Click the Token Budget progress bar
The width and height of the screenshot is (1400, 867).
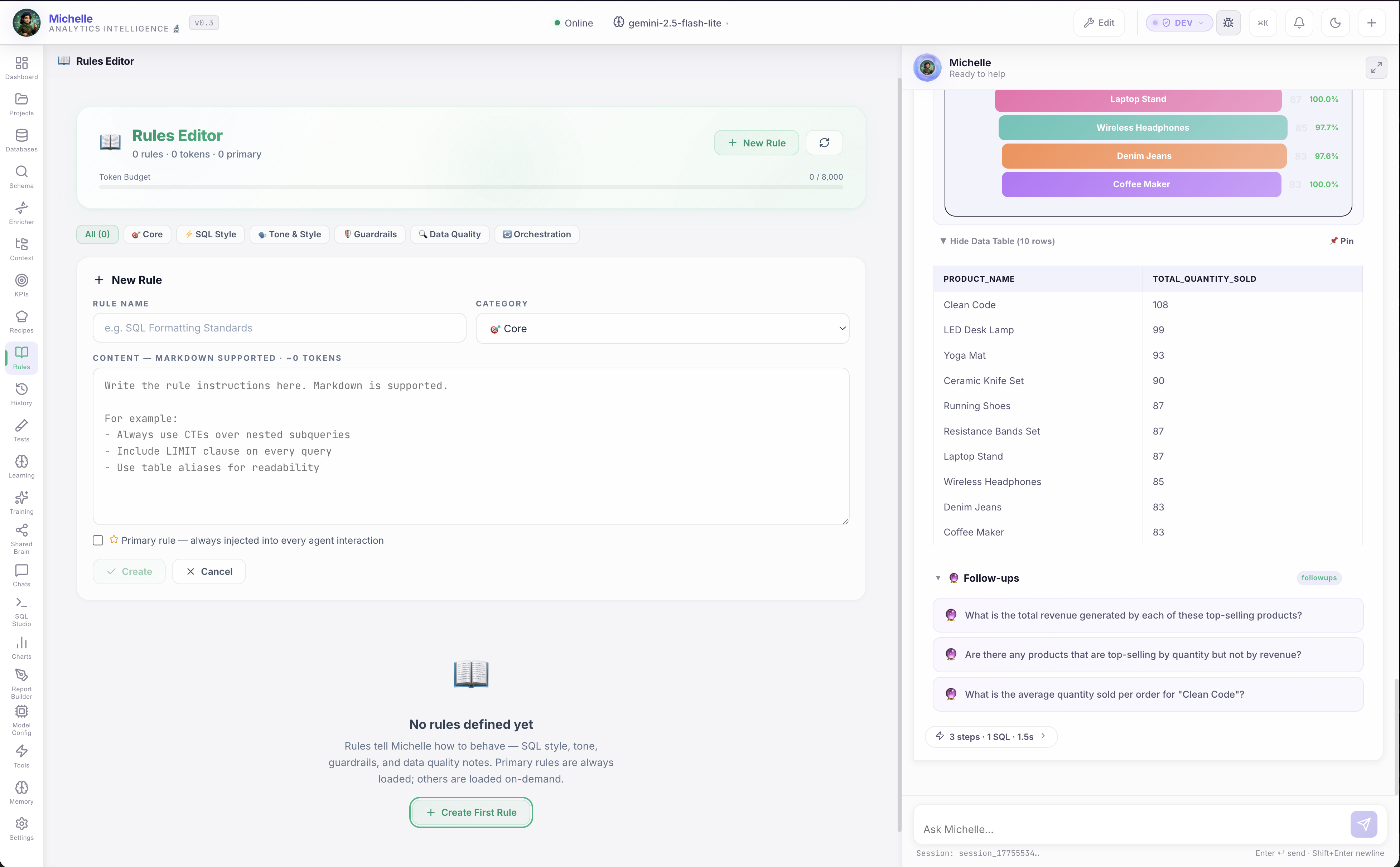click(470, 187)
